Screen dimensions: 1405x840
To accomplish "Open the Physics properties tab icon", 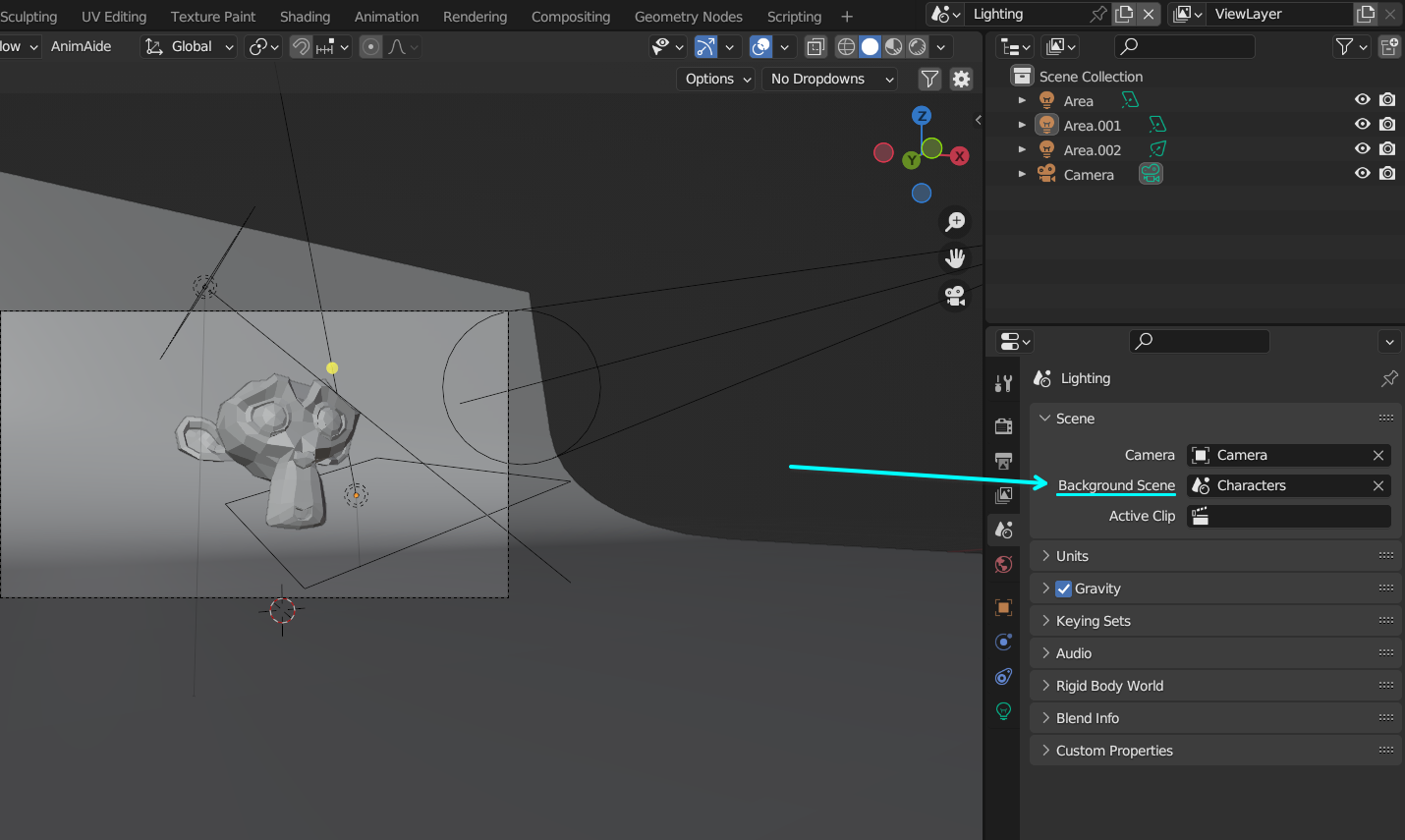I will pyautogui.click(x=1003, y=642).
